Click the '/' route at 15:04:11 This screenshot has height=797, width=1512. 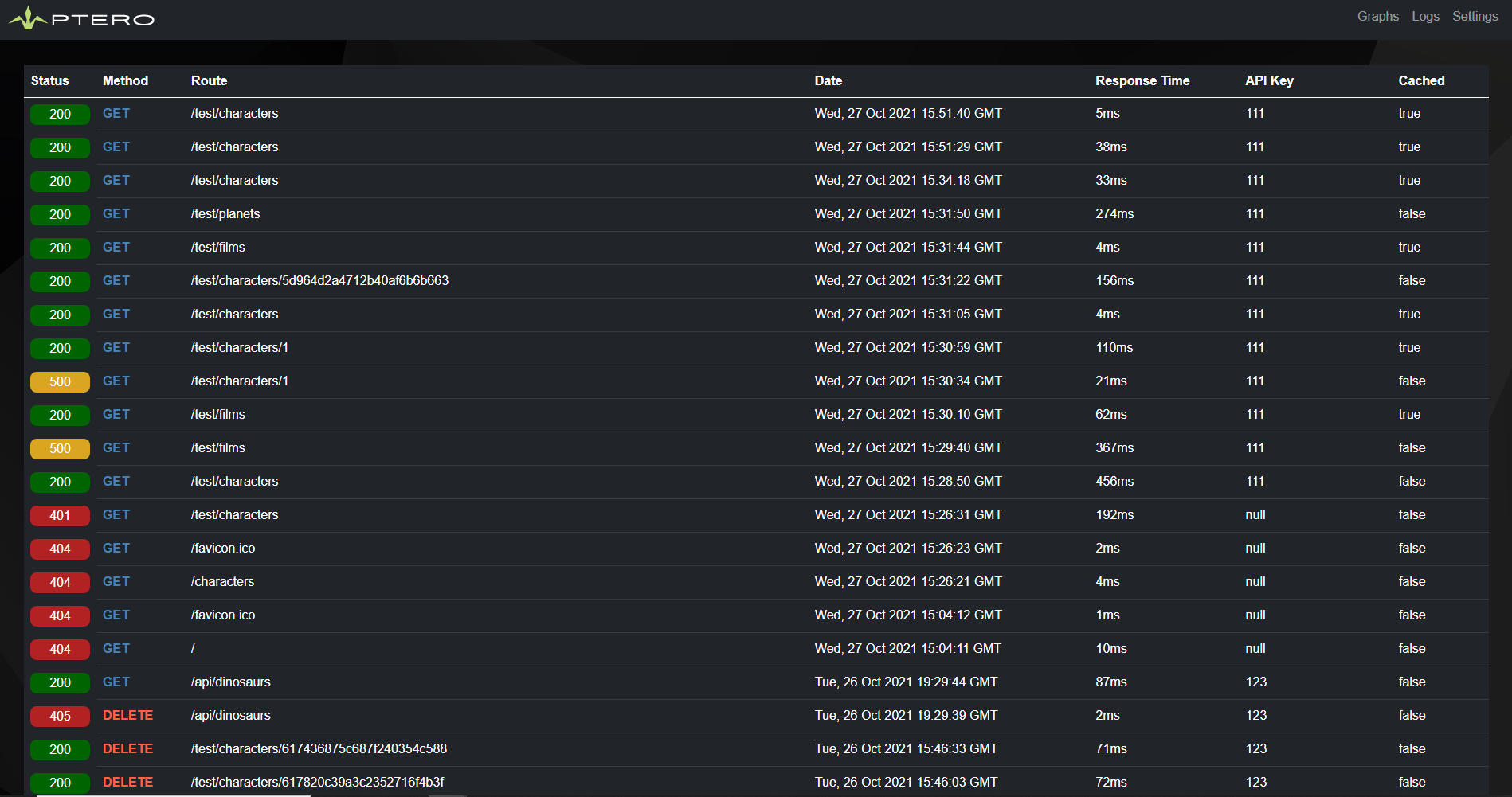pyautogui.click(x=193, y=648)
